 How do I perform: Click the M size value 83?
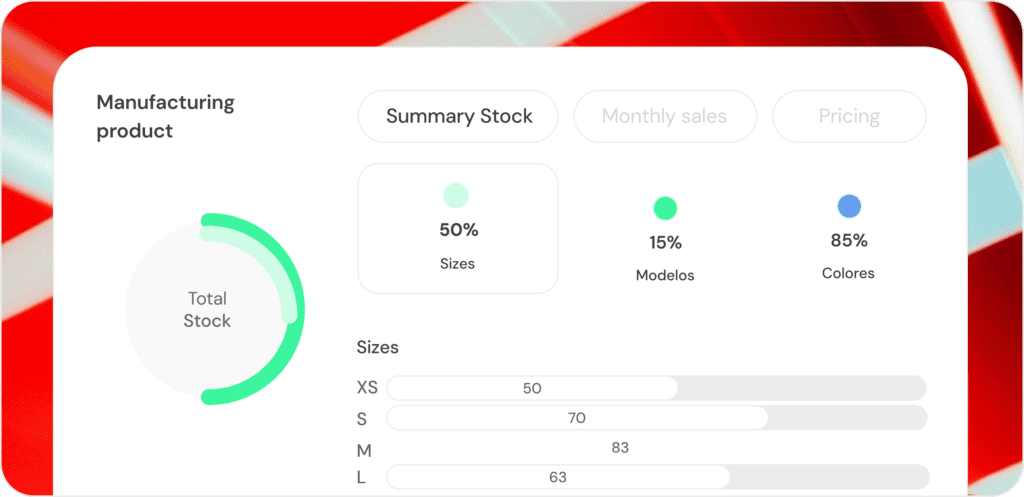click(620, 448)
